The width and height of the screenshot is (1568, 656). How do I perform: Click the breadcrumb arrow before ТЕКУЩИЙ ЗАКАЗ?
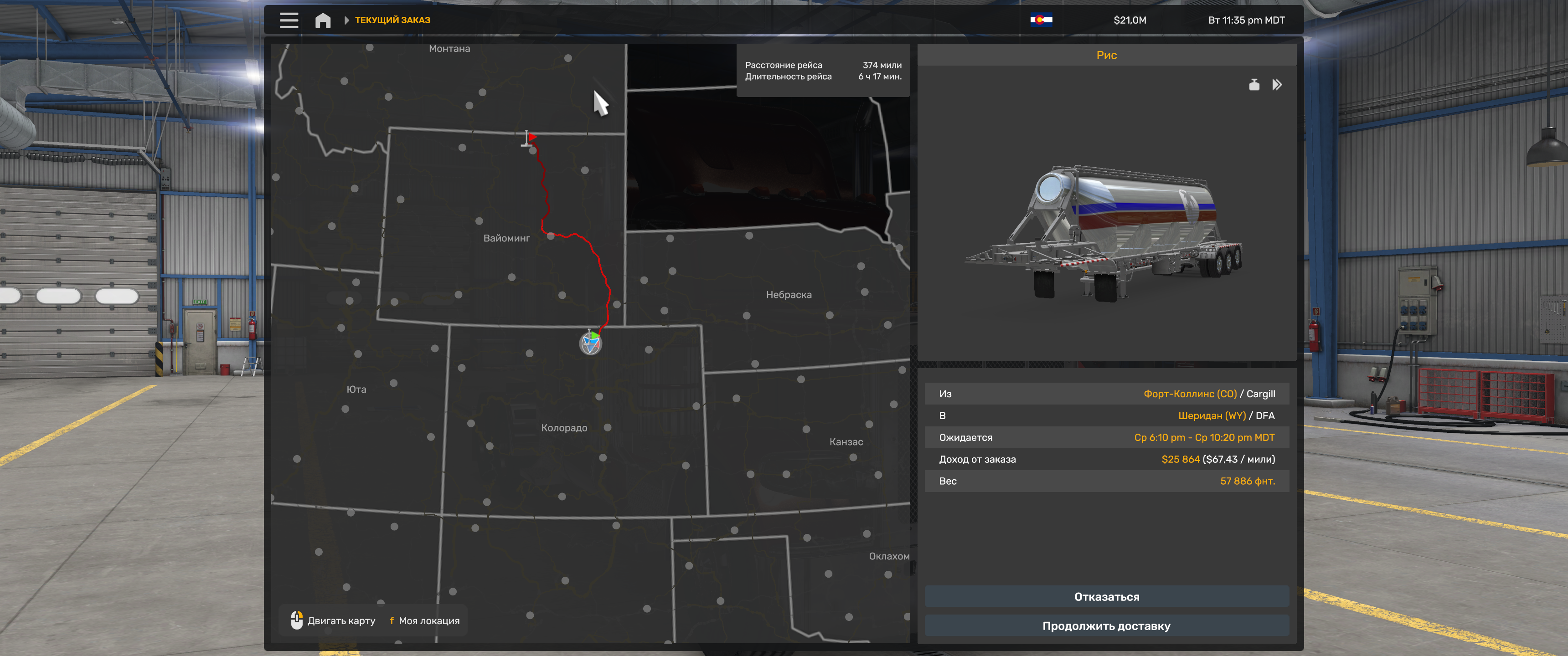point(346,20)
